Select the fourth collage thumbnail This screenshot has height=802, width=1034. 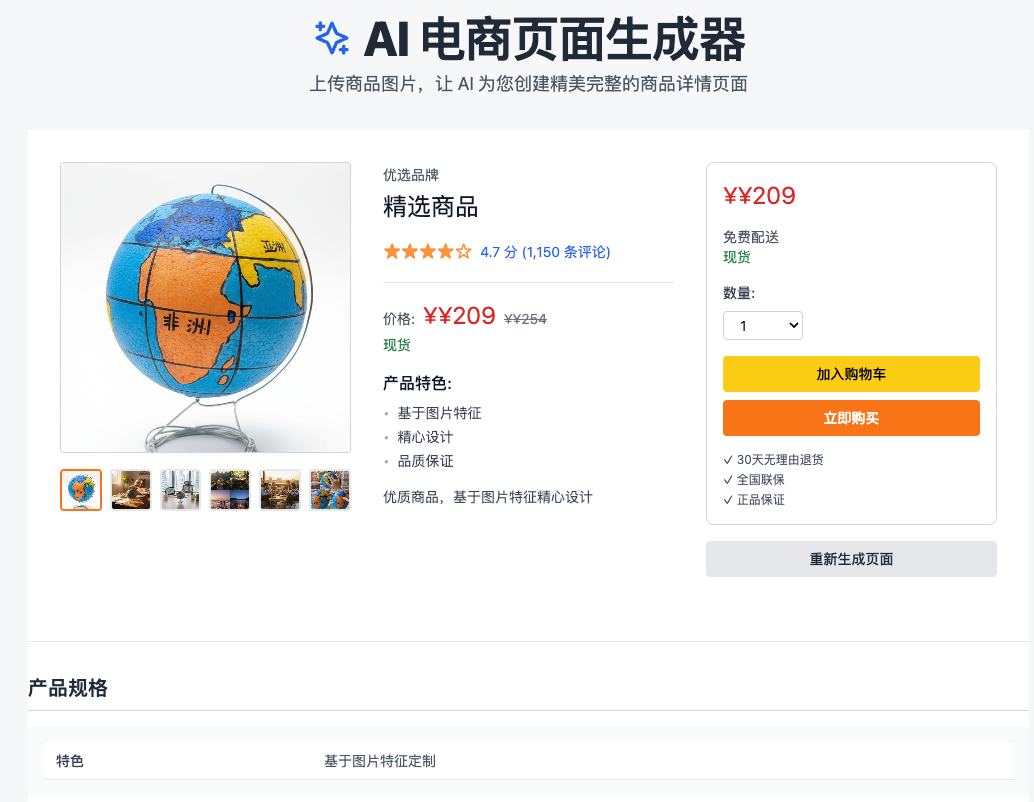230,490
